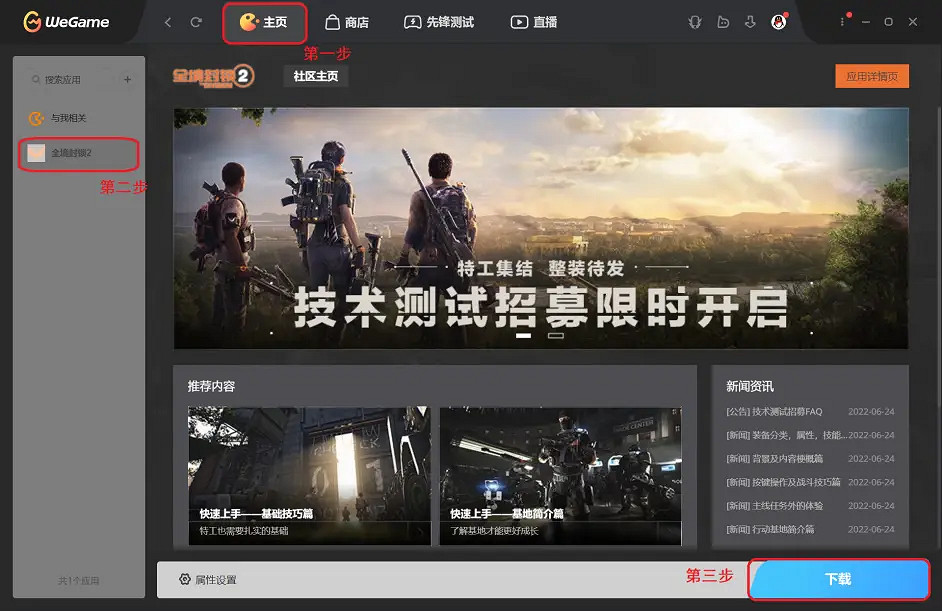Open the 技术测试招募FAQ news link
942x611 pixels.
[772, 412]
